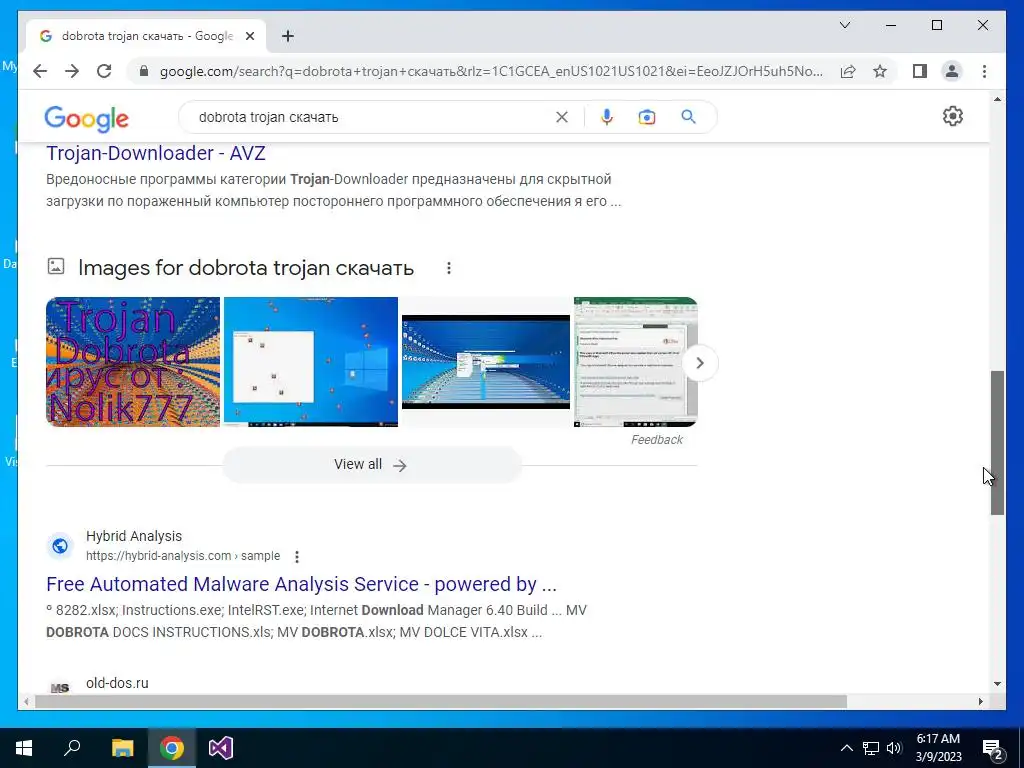
Task: Click scrollbar up arrow
Action: click(997, 99)
